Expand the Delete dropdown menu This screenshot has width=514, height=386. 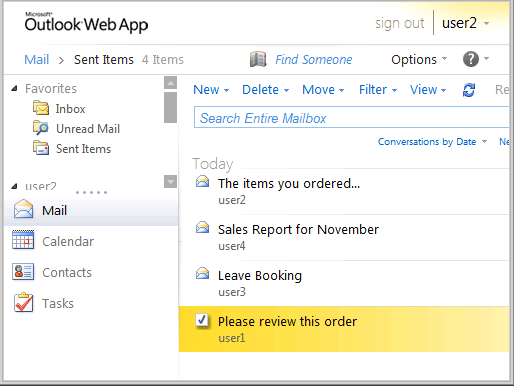click(265, 90)
